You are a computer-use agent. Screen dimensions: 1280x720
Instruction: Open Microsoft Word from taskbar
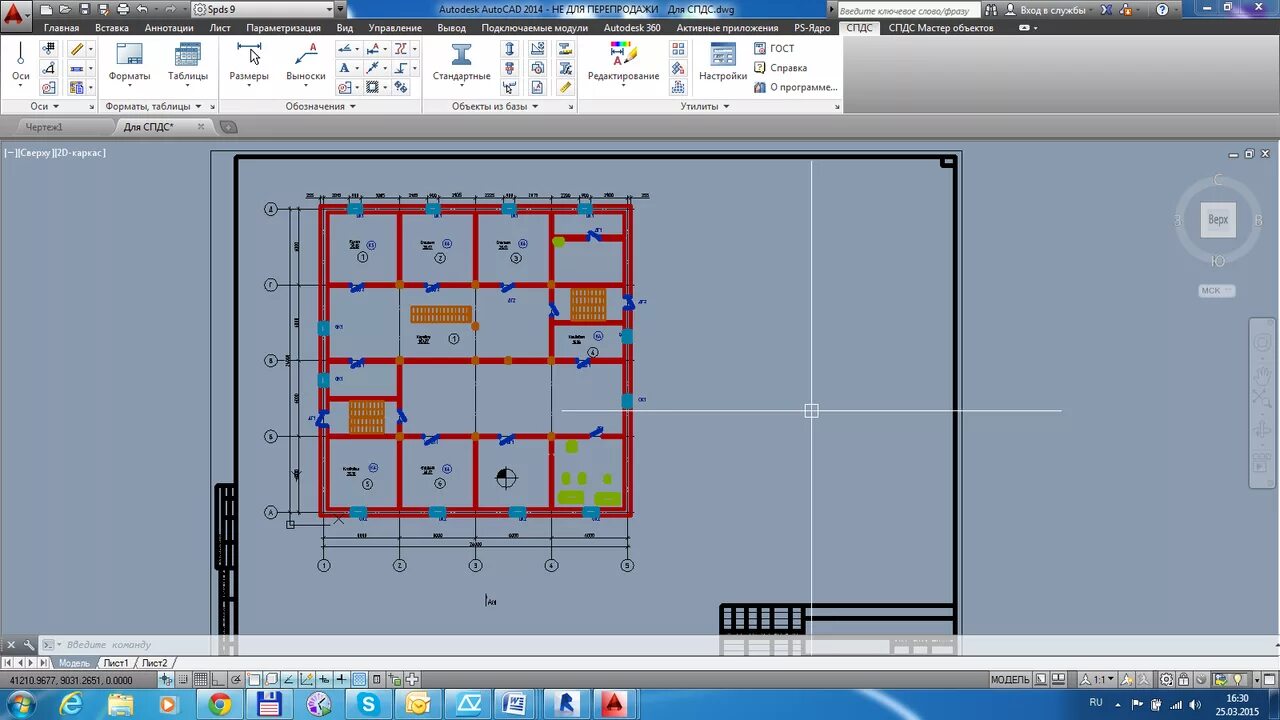514,704
